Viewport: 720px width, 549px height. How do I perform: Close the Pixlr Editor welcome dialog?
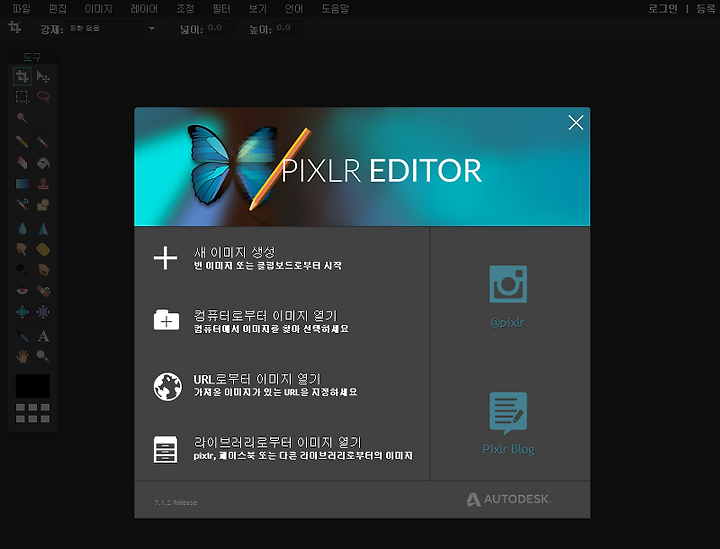[x=575, y=123]
